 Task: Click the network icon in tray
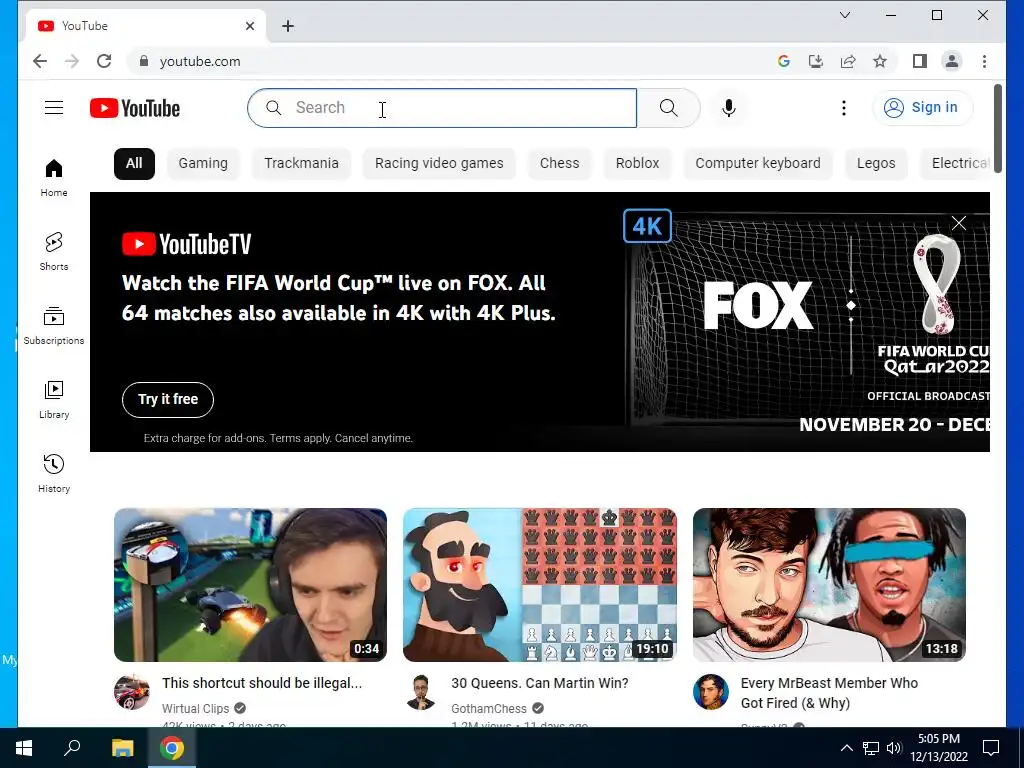click(x=871, y=748)
